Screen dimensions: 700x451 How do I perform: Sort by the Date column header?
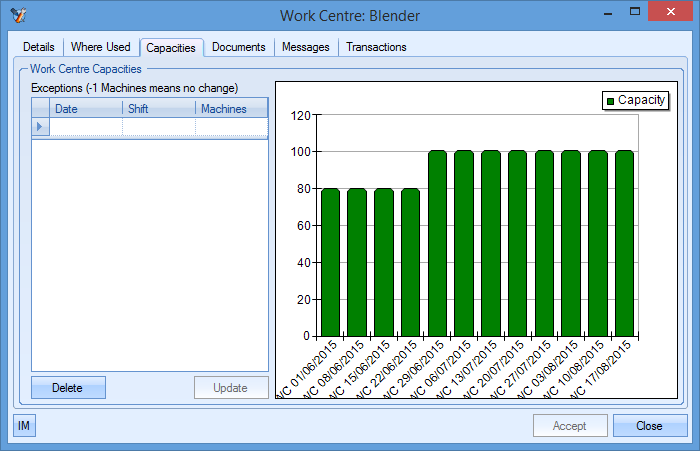[x=86, y=109]
